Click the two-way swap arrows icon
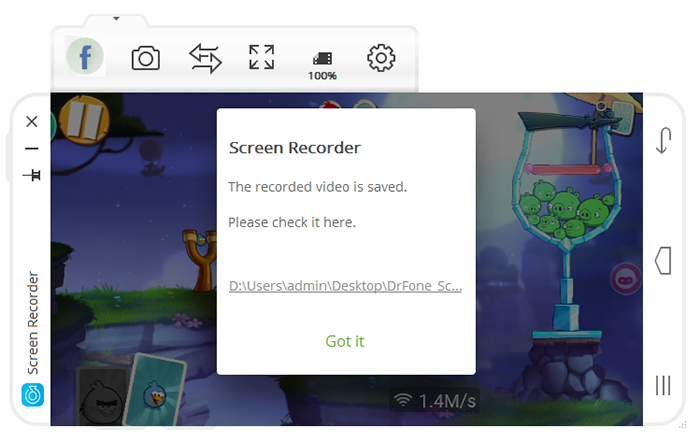This screenshot has width=700, height=442. (205, 58)
